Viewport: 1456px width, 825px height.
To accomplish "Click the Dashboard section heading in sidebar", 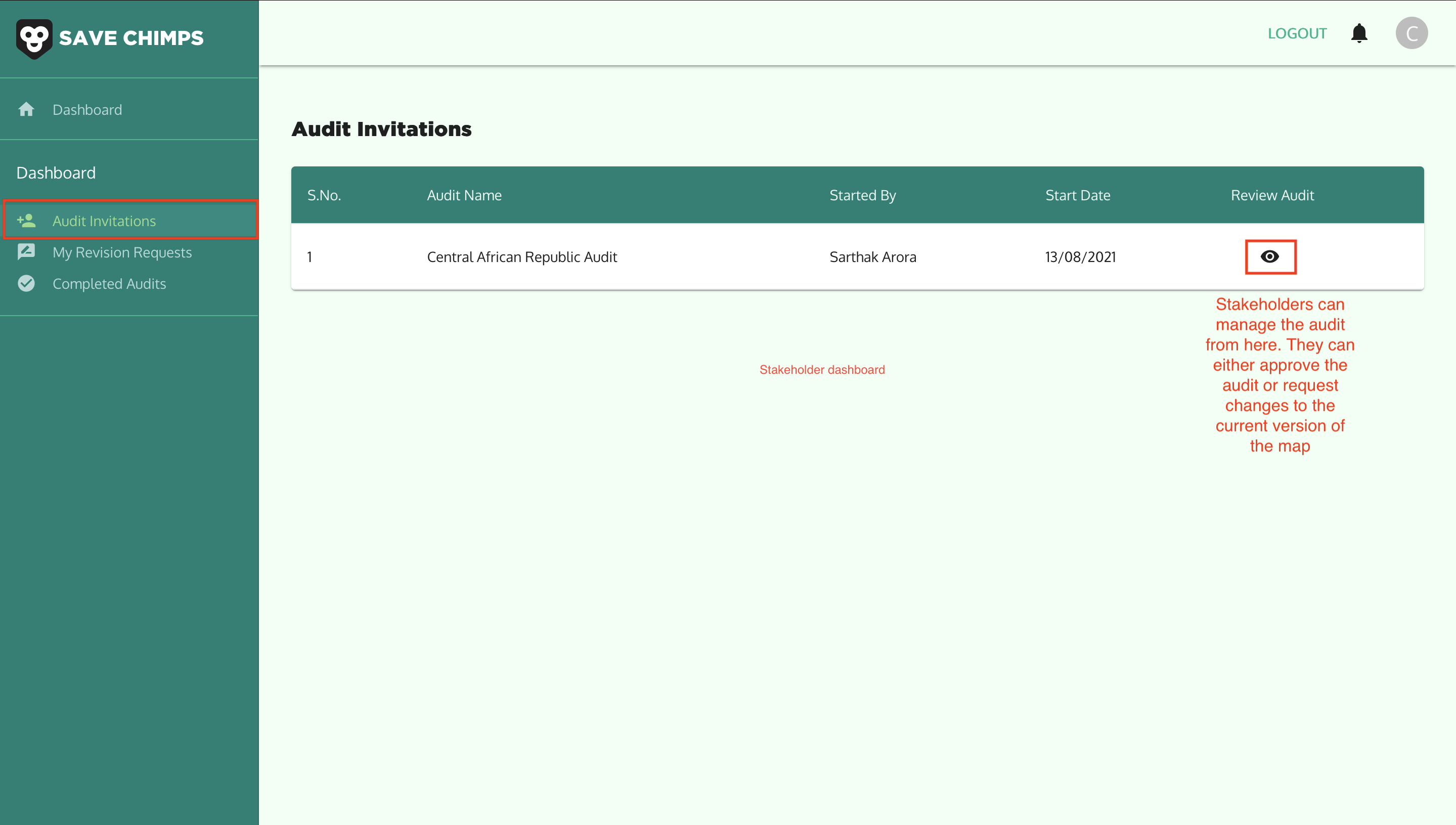I will [56, 173].
